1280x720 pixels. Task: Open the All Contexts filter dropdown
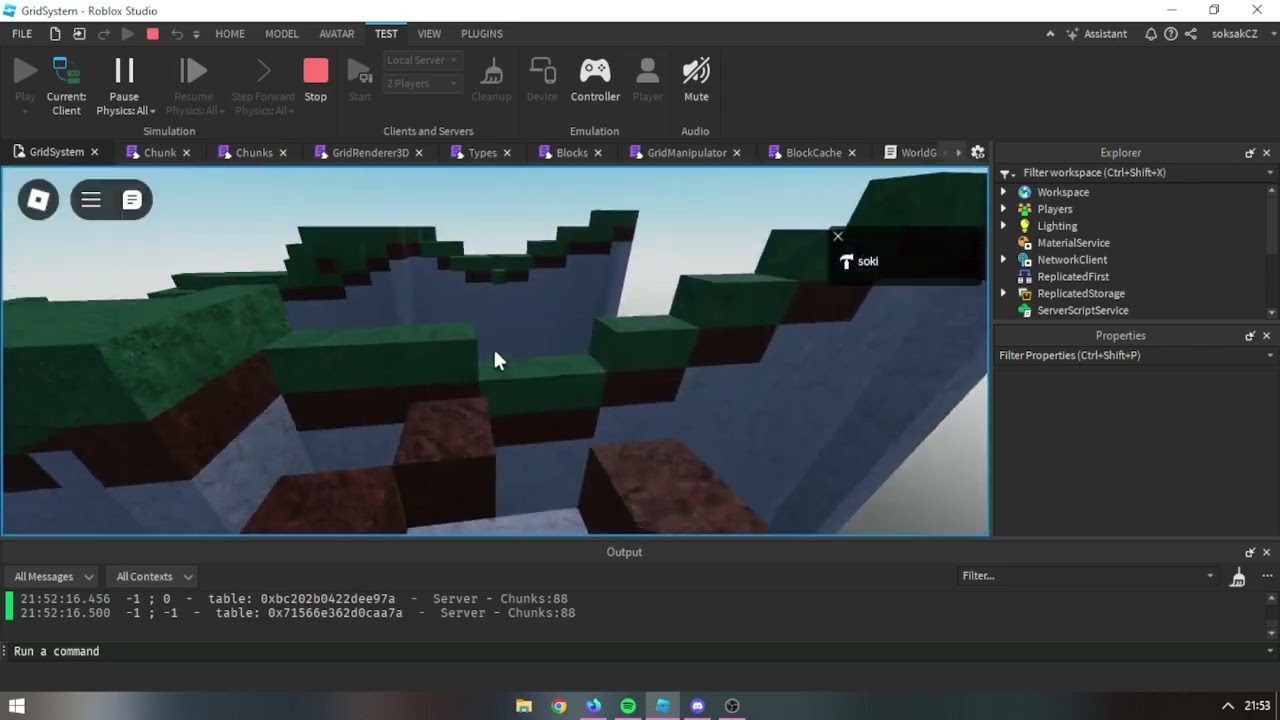click(154, 577)
